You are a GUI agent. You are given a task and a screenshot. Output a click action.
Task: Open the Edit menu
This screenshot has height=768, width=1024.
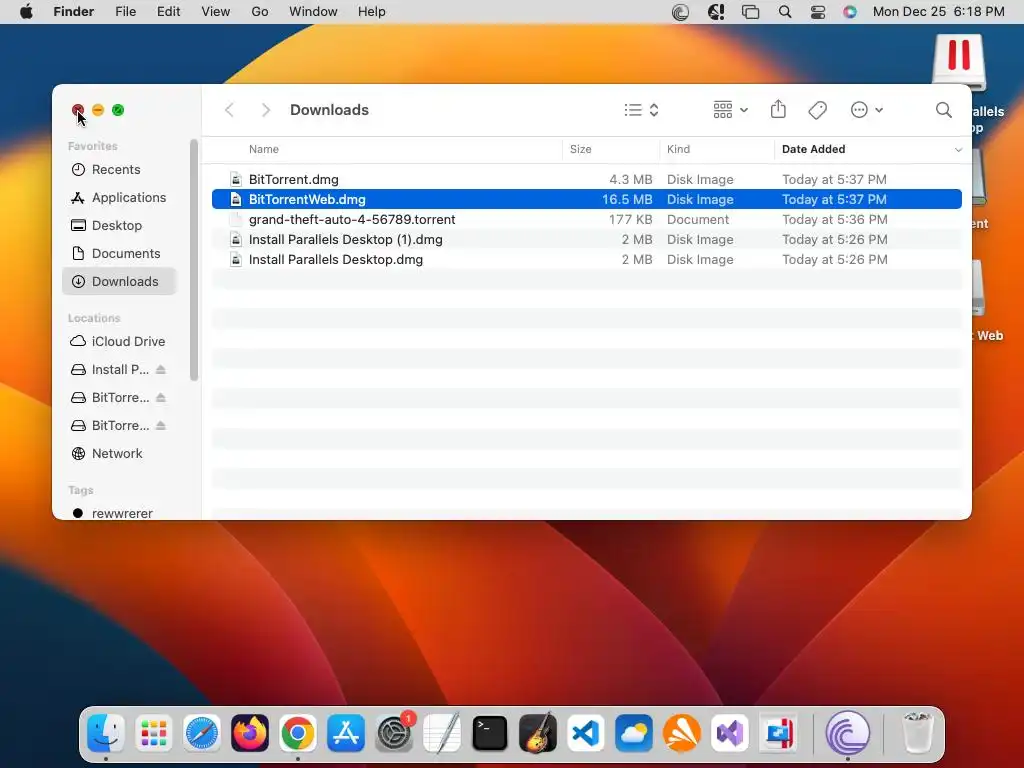pos(168,12)
